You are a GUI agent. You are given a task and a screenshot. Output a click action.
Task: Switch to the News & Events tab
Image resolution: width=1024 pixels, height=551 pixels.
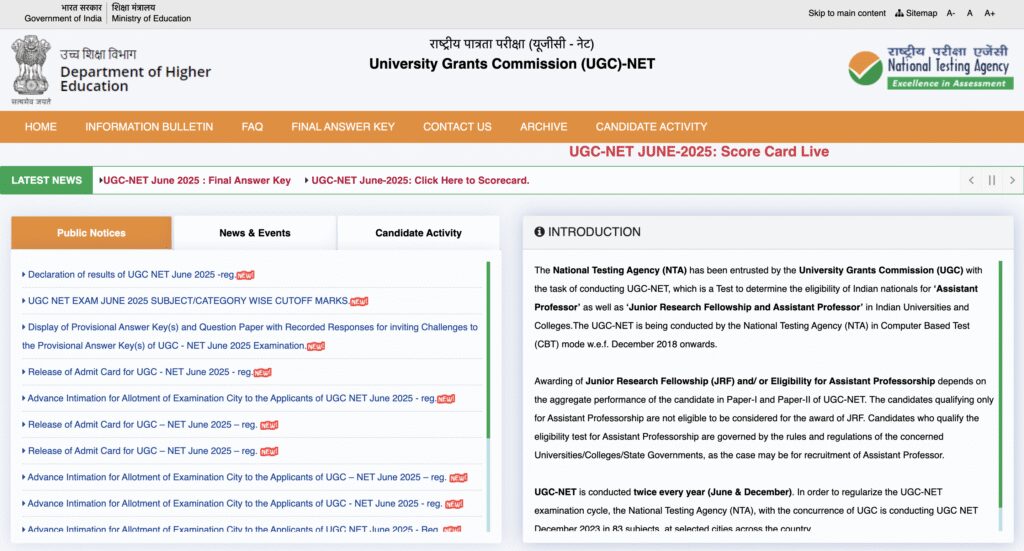point(255,233)
